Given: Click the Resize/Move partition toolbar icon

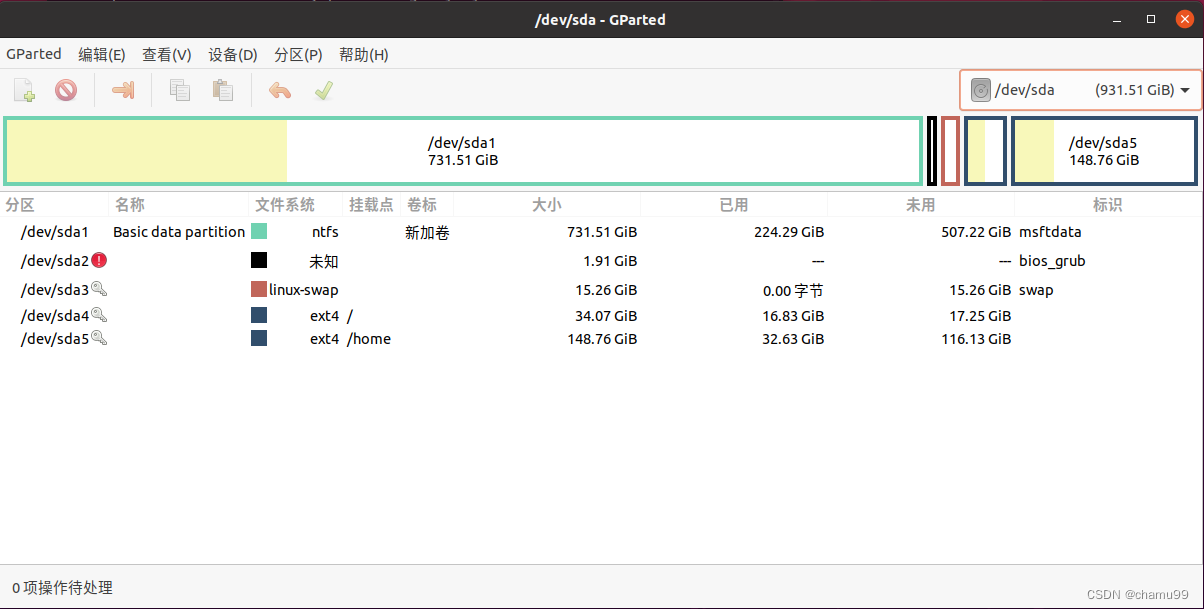Looking at the screenshot, I should point(123,91).
